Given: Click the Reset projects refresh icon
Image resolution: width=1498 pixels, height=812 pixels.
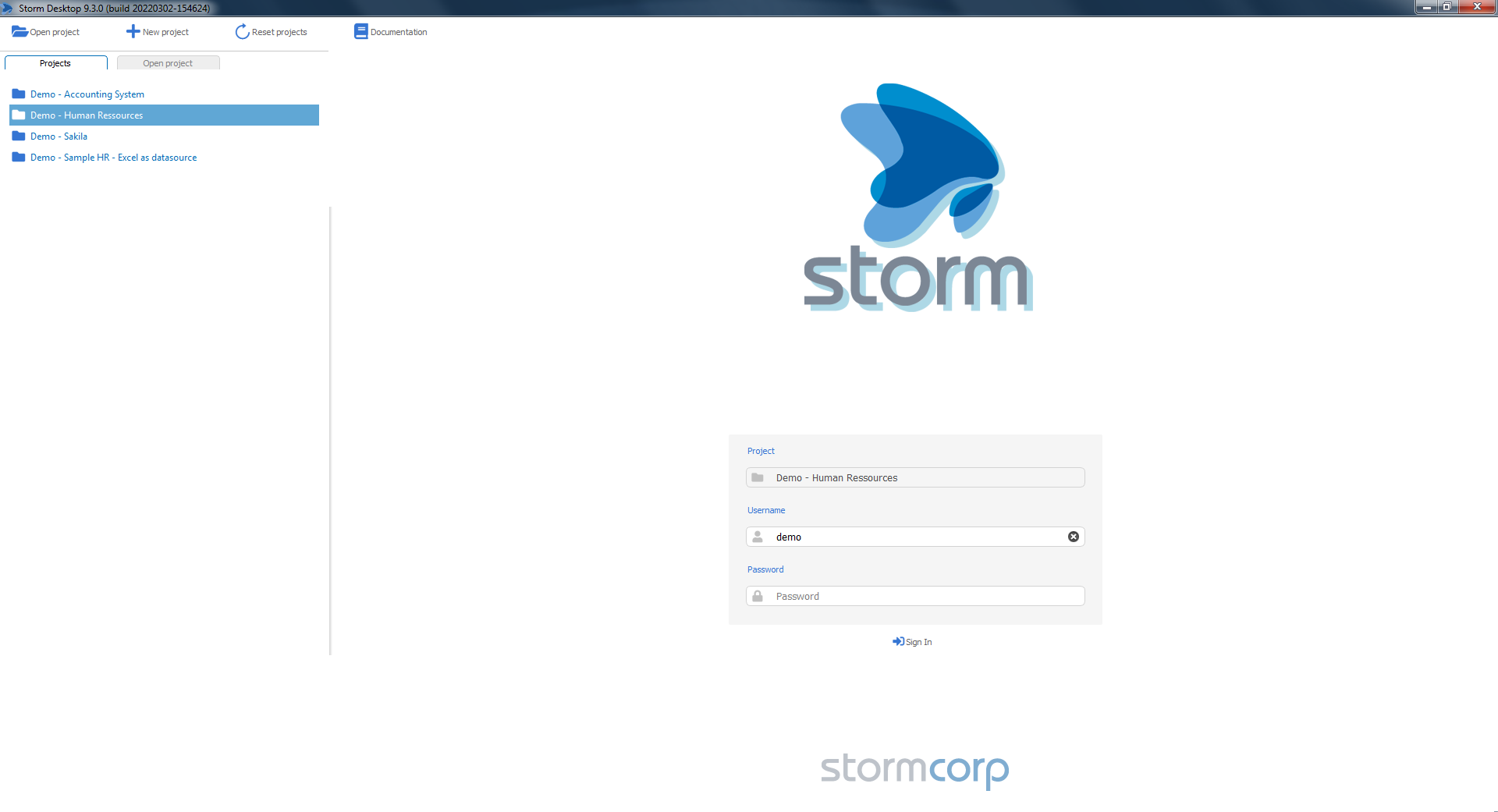Looking at the screenshot, I should pyautogui.click(x=242, y=31).
